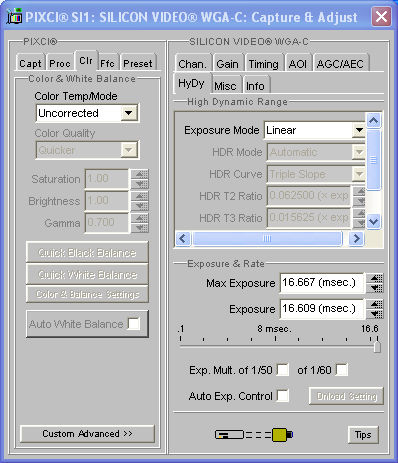Viewport: 398px width, 463px height.
Task: Click the Saturation value field
Action: [x=107, y=179]
